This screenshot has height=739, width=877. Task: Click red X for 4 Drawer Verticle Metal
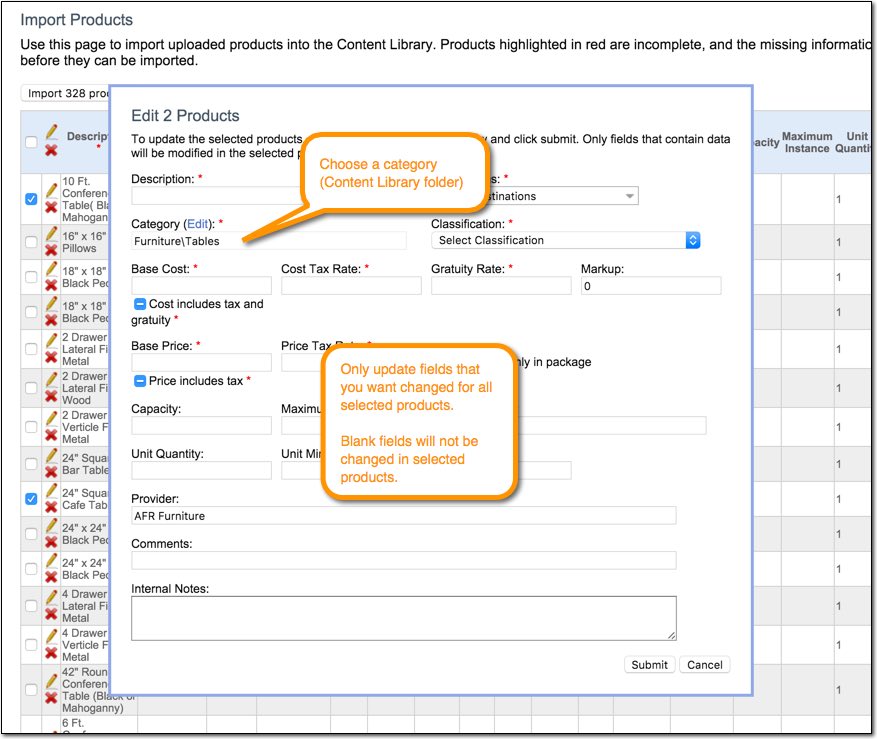(x=51, y=653)
